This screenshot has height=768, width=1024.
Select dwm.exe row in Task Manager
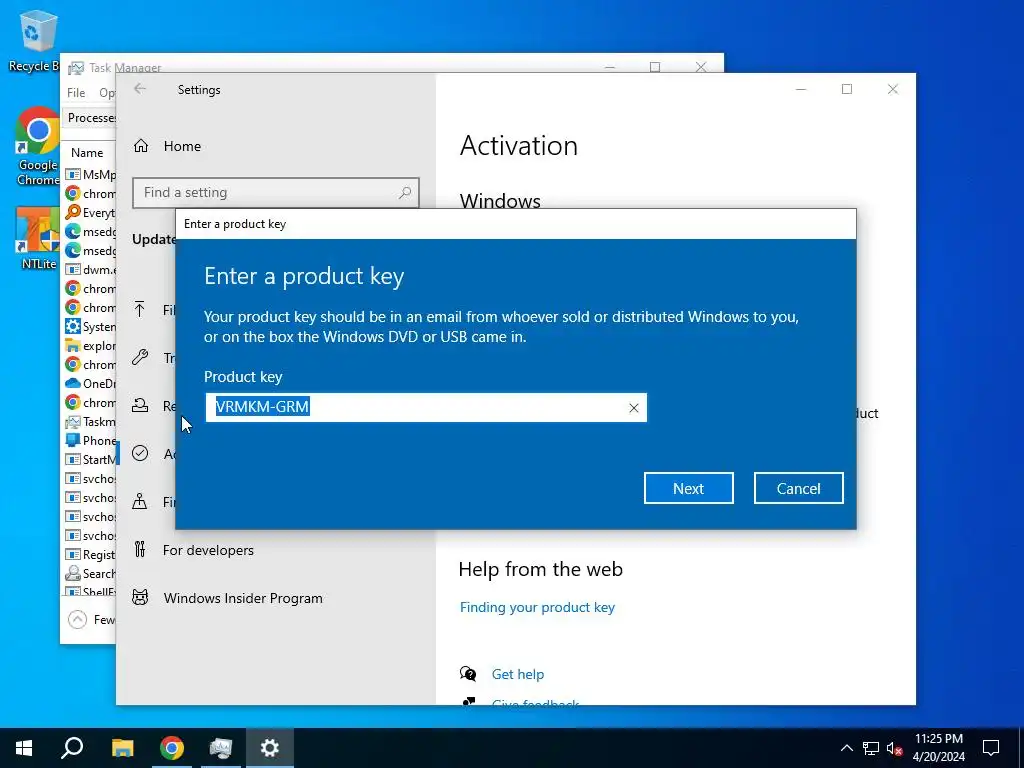pos(90,269)
